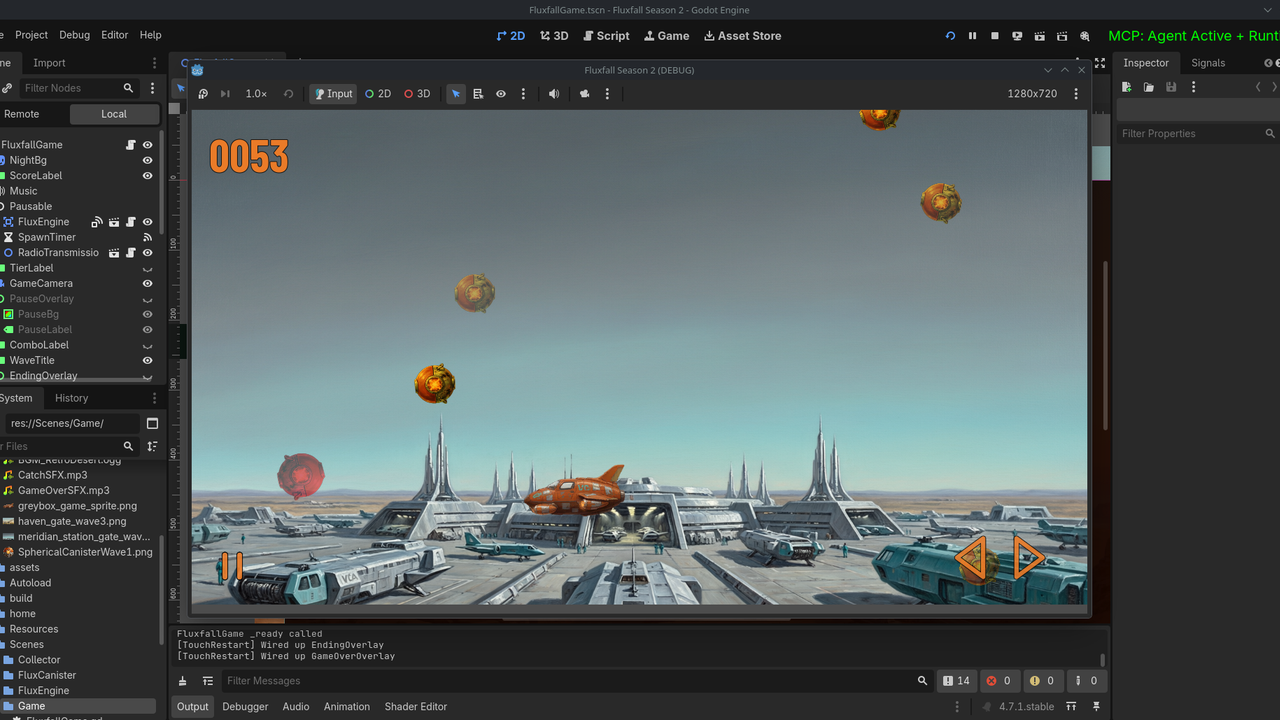
Task: Open the Debug menu
Action: 74,35
